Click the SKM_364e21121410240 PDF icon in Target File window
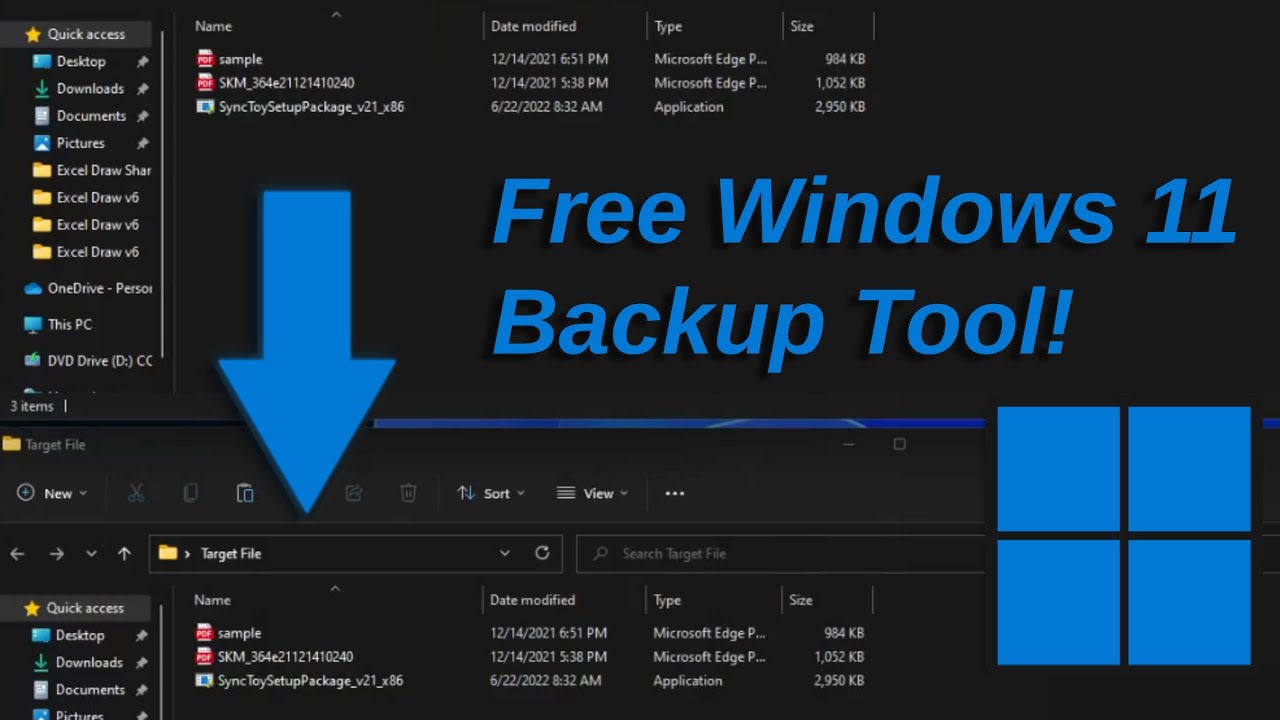1280x720 pixels. 204,657
